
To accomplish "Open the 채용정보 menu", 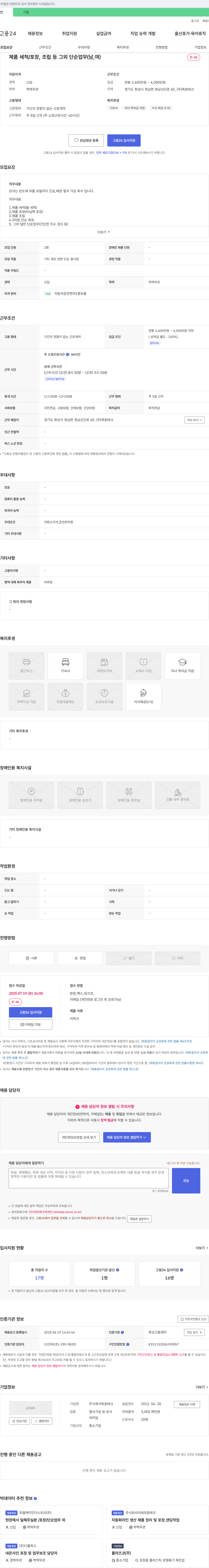I will (35, 34).
